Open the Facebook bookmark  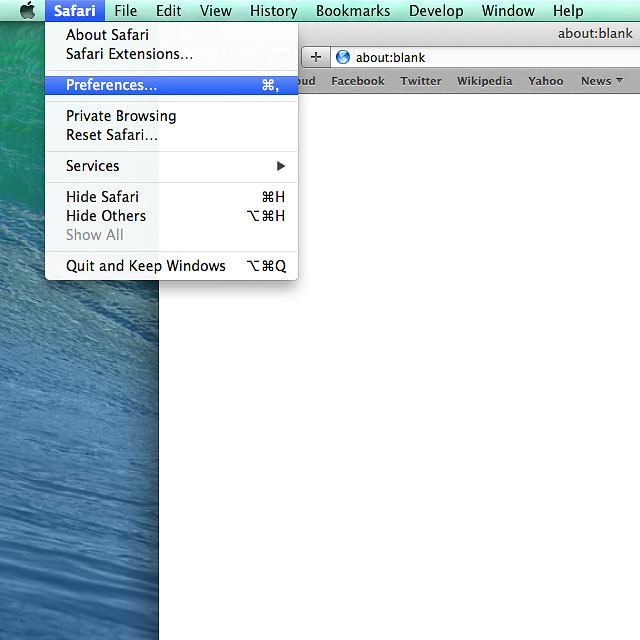click(x=358, y=81)
